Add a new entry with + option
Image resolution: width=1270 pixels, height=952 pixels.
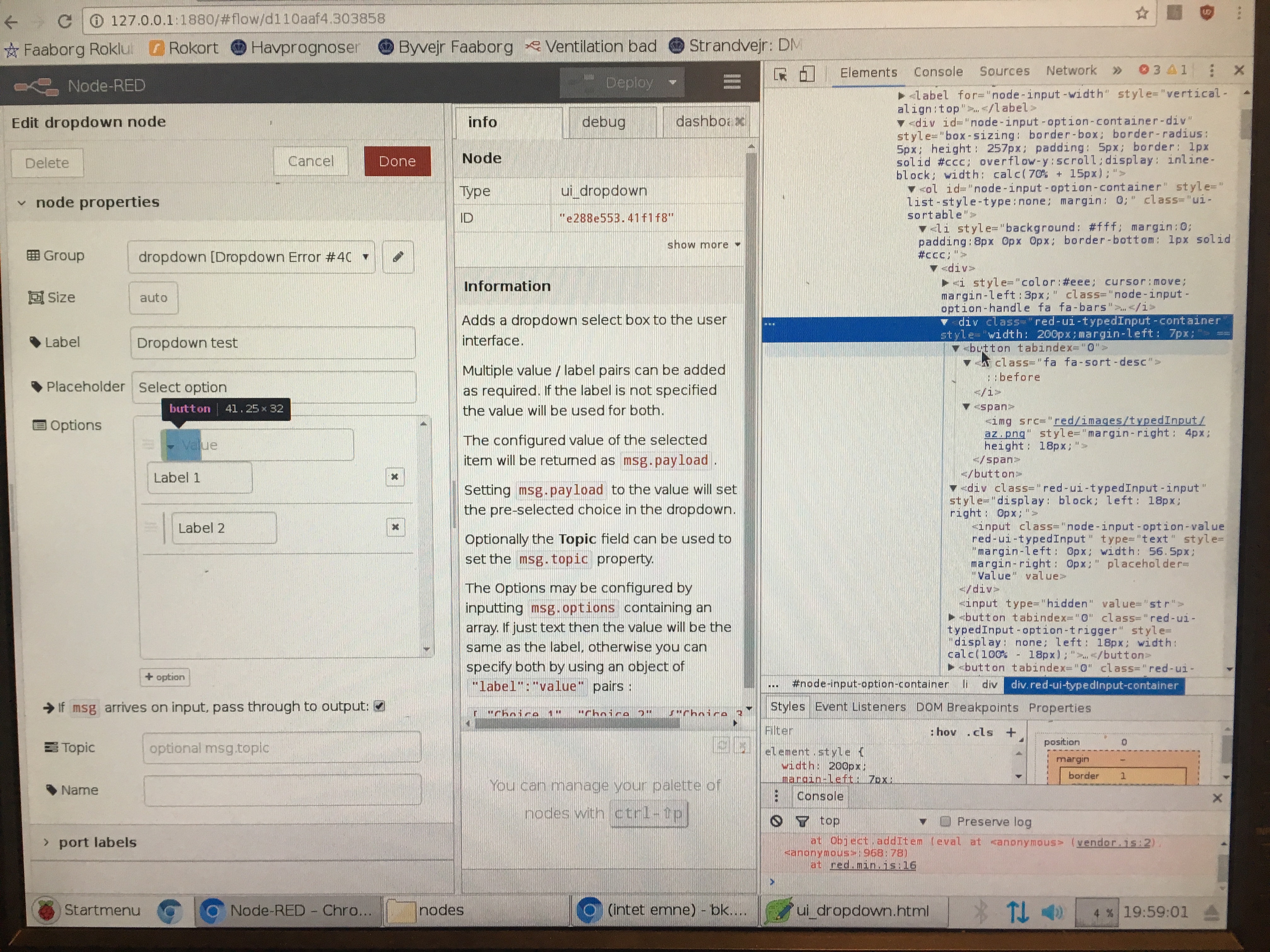point(165,677)
